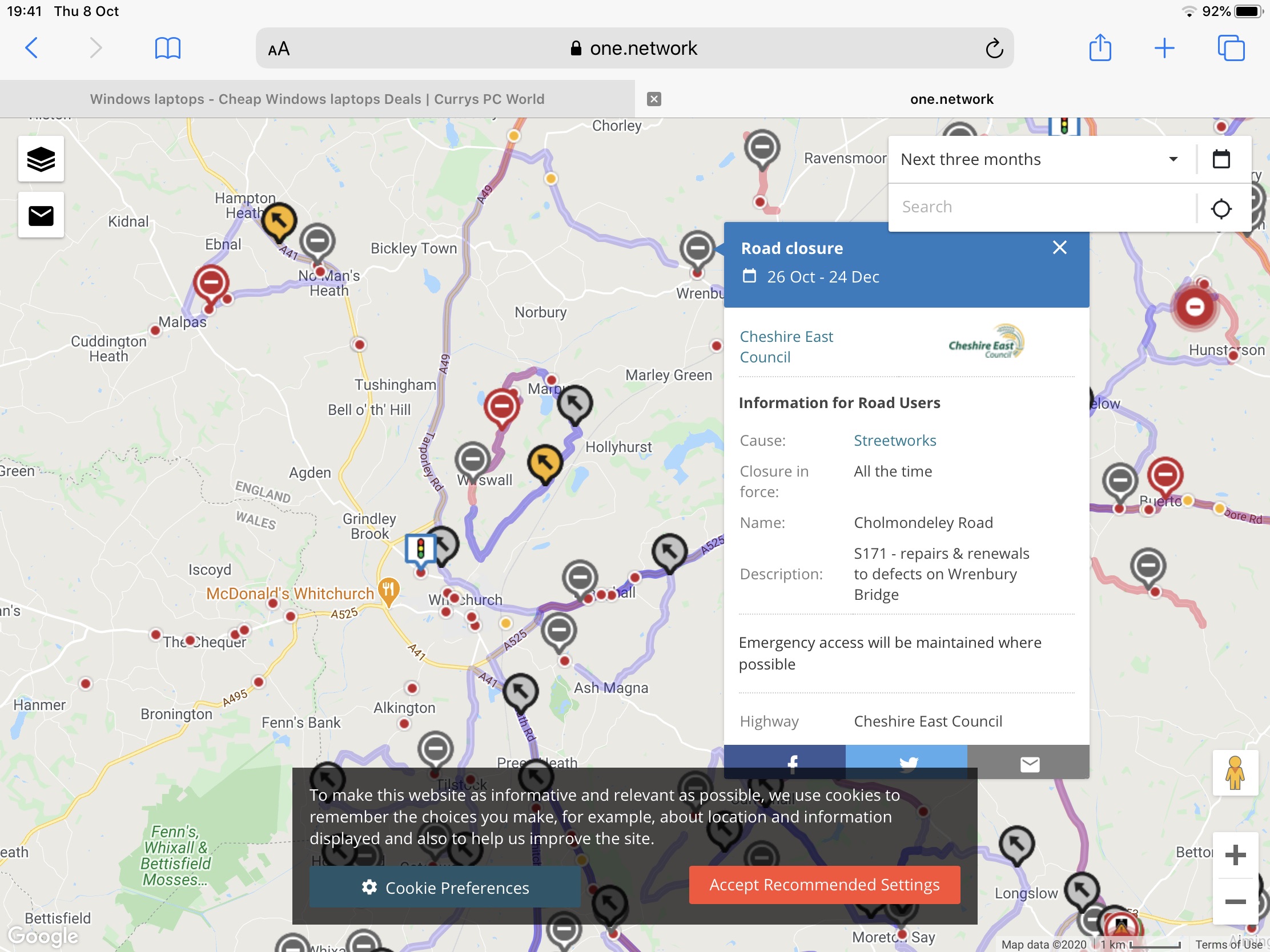Image resolution: width=1270 pixels, height=952 pixels.
Task: Share closure by email
Action: point(1028,762)
